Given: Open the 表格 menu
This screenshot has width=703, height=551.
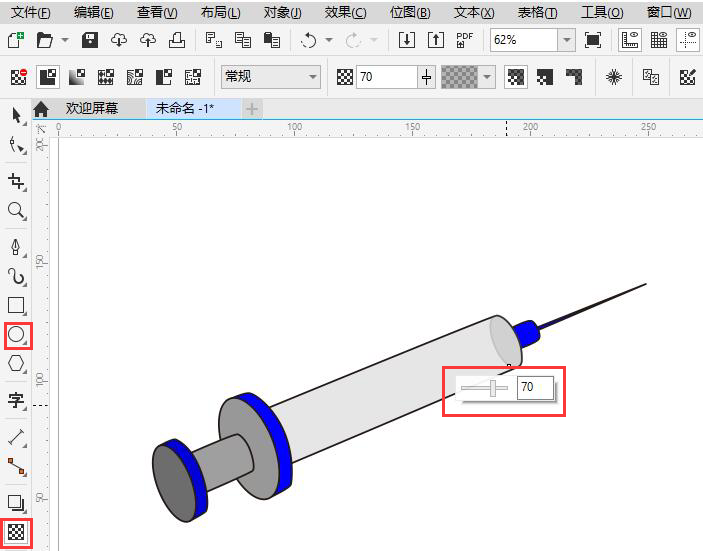Looking at the screenshot, I should (538, 13).
